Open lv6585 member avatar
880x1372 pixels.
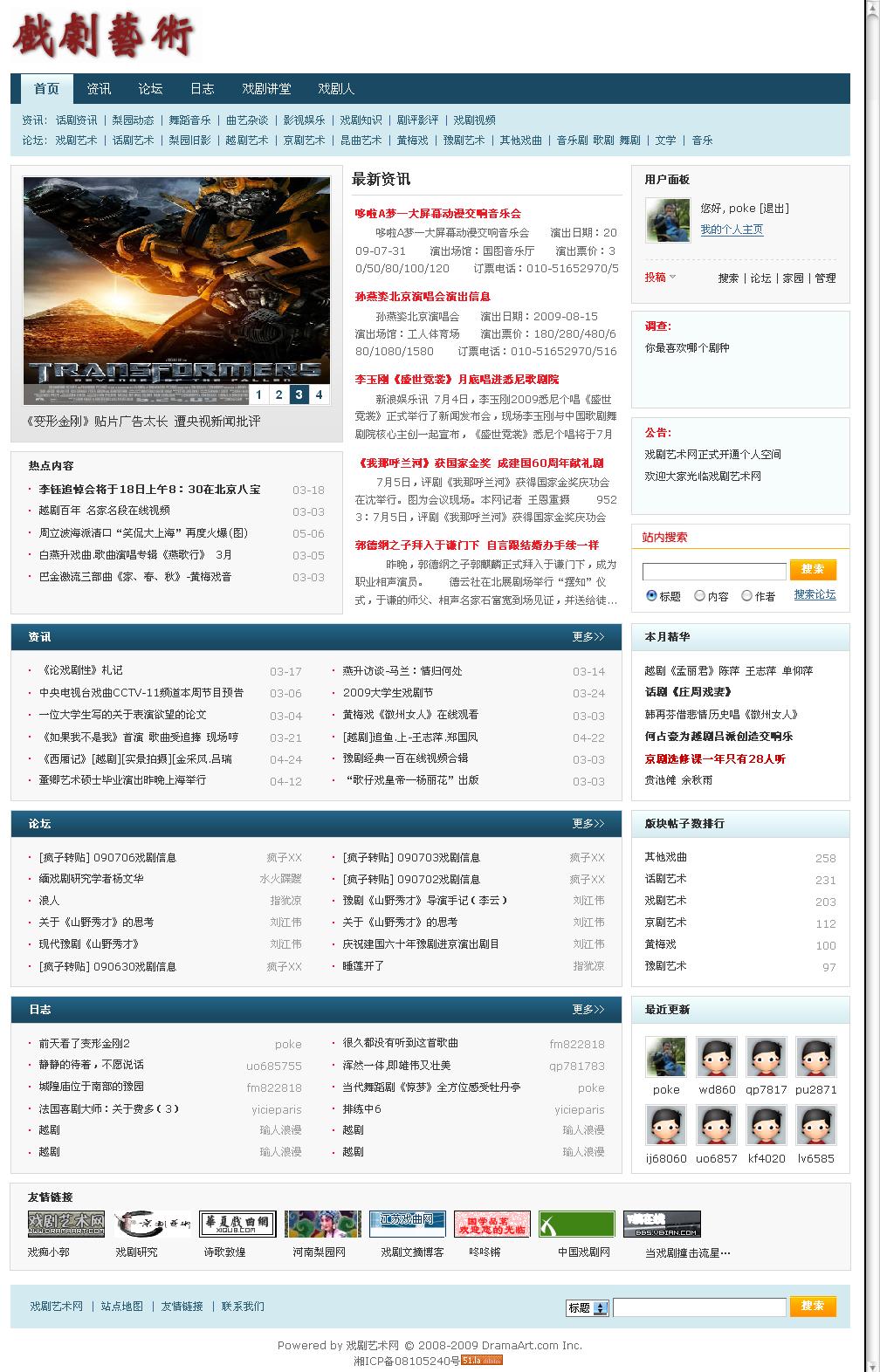pyautogui.click(x=815, y=1126)
